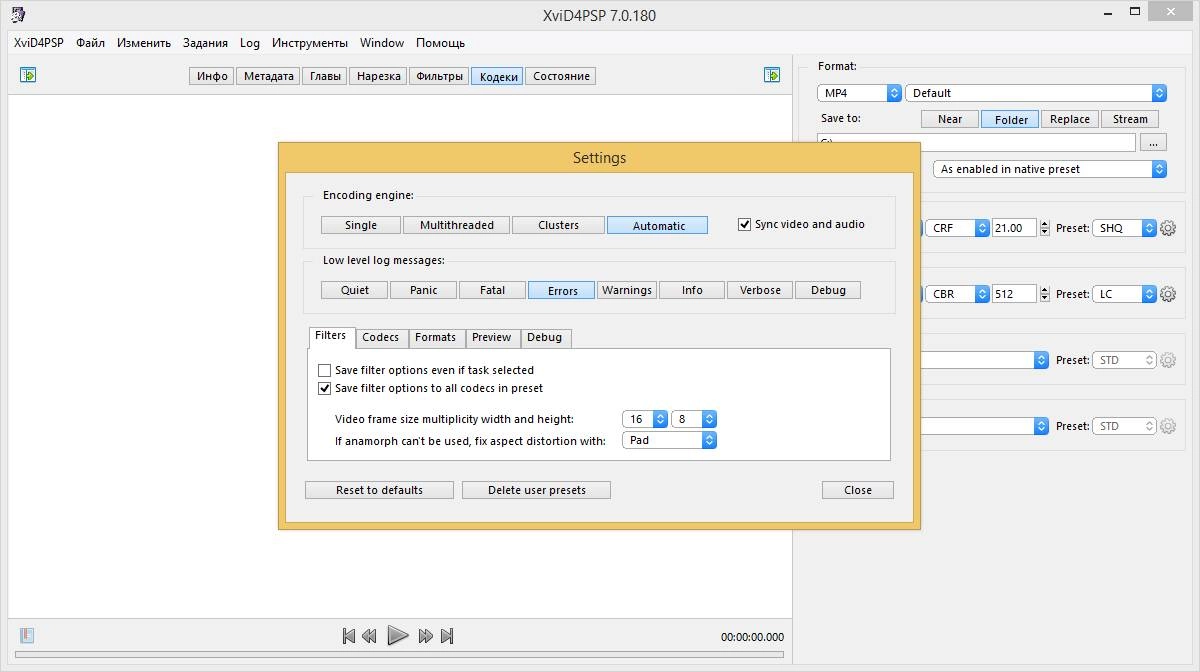
Task: Switch to the Formats tab in Settings
Action: (435, 337)
